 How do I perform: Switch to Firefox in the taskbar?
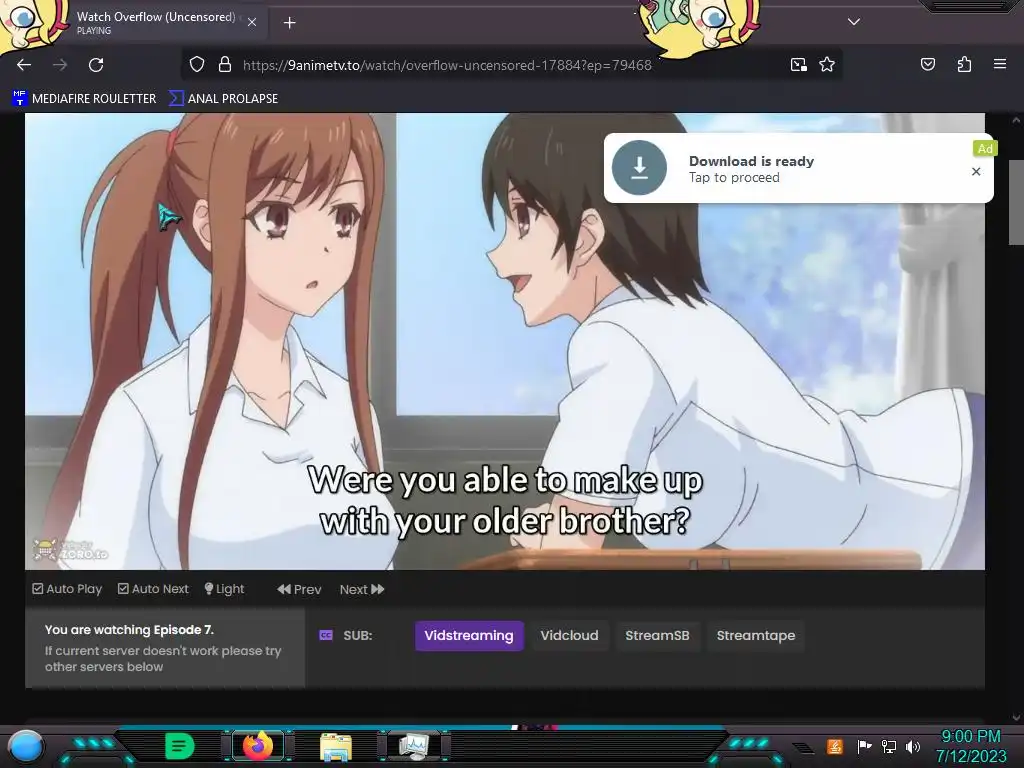coord(258,746)
